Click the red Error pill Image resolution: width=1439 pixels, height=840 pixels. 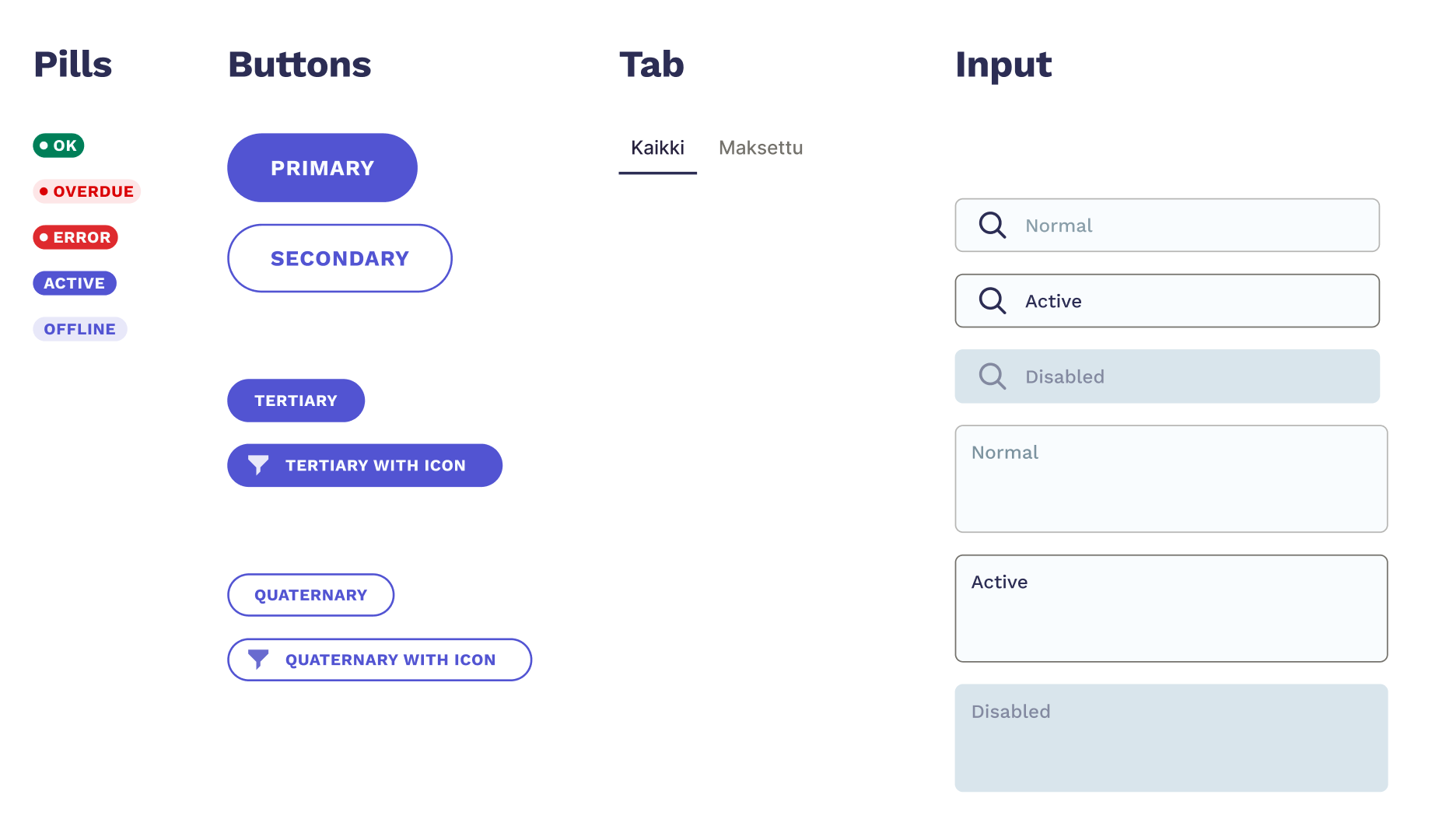click(x=75, y=237)
